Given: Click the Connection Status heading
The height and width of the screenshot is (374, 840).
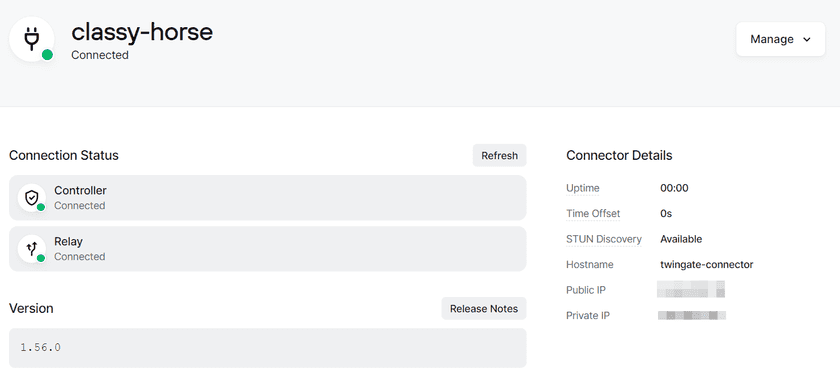Looking at the screenshot, I should coord(64,155).
